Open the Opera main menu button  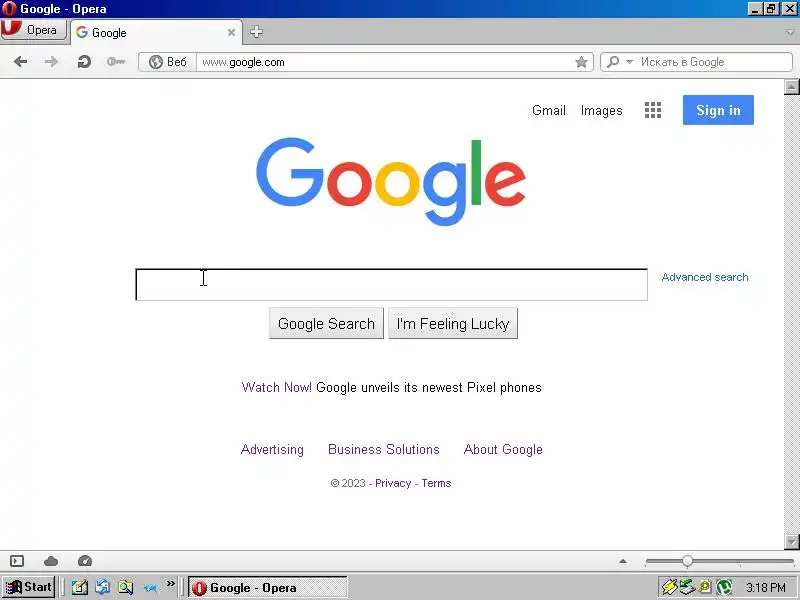(34, 30)
